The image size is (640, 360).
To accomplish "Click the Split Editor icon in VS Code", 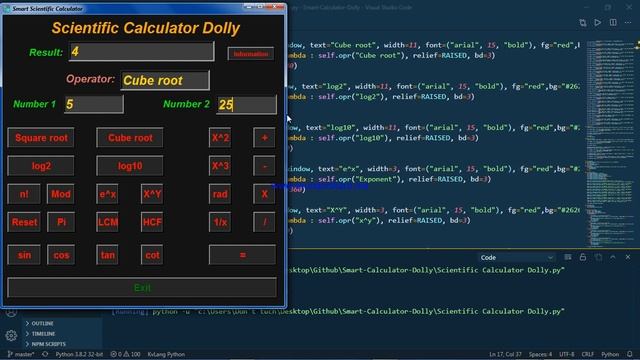I will point(613,22).
